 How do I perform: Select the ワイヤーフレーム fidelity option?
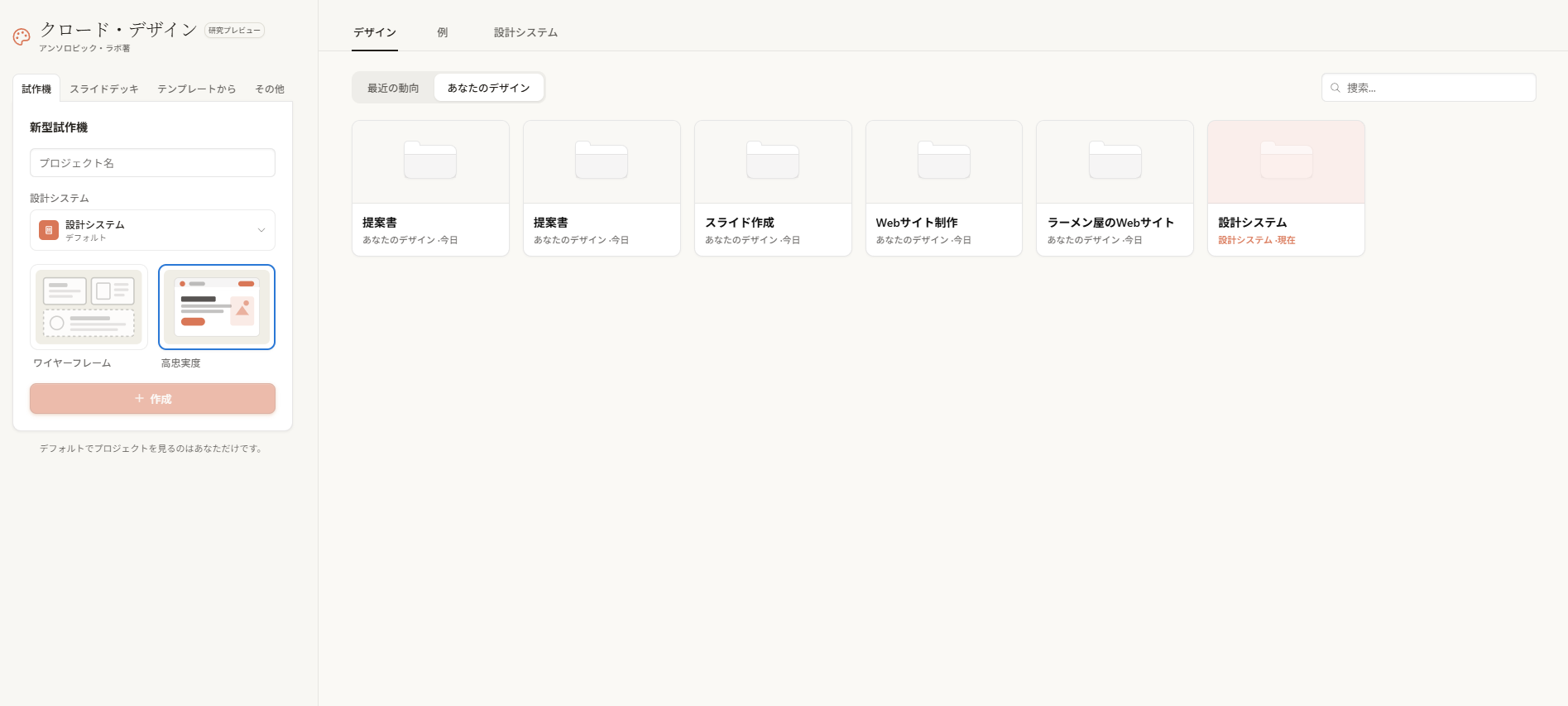pos(89,307)
